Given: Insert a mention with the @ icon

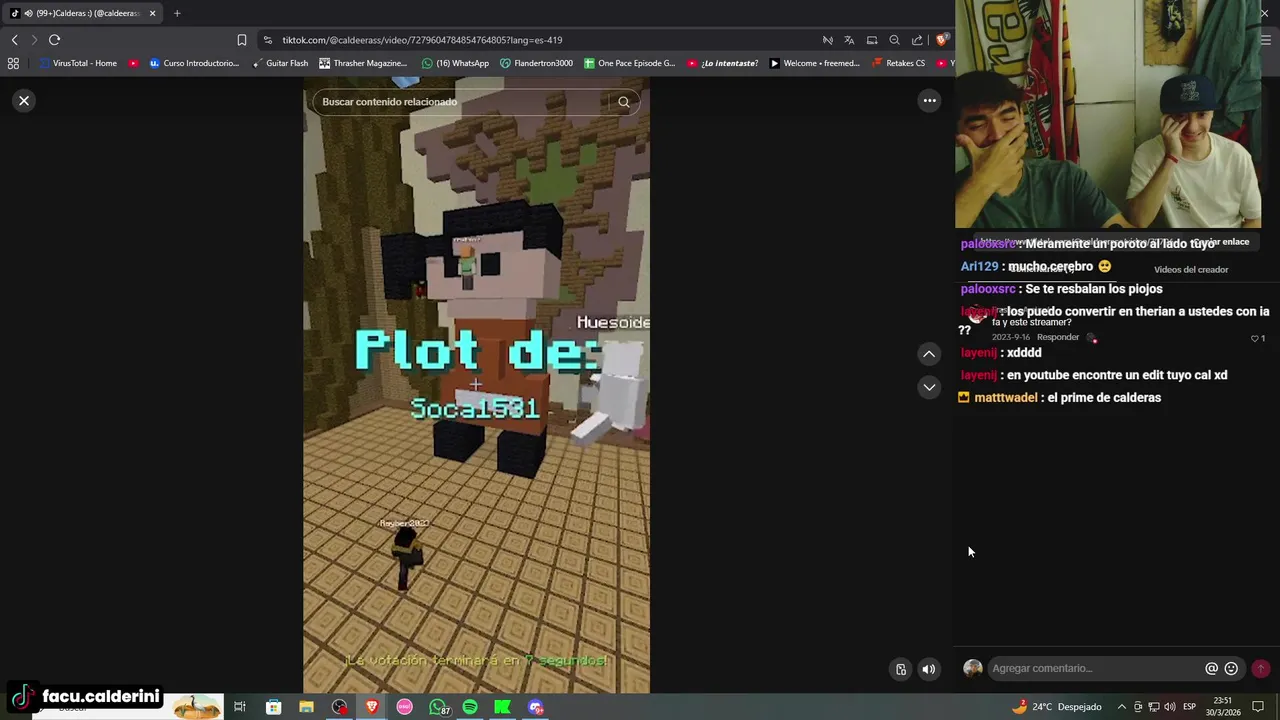Looking at the screenshot, I should point(1211,668).
